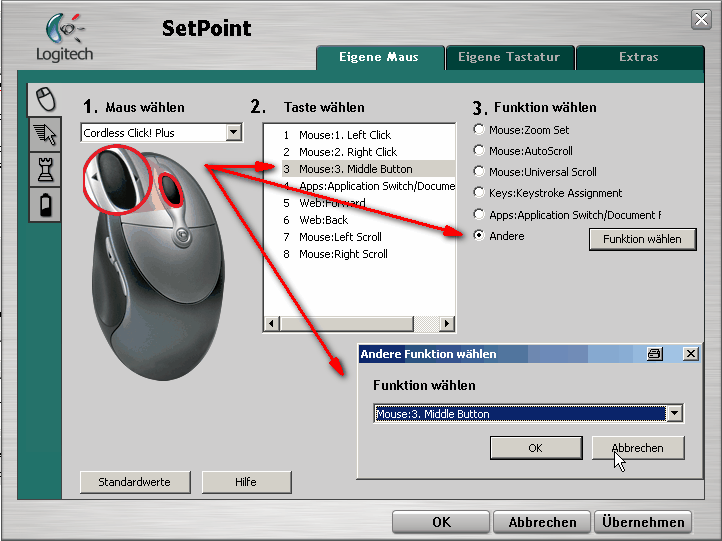The width and height of the screenshot is (722, 541).
Task: Select the Mouse:Zoom Set radio option
Action: tap(479, 129)
